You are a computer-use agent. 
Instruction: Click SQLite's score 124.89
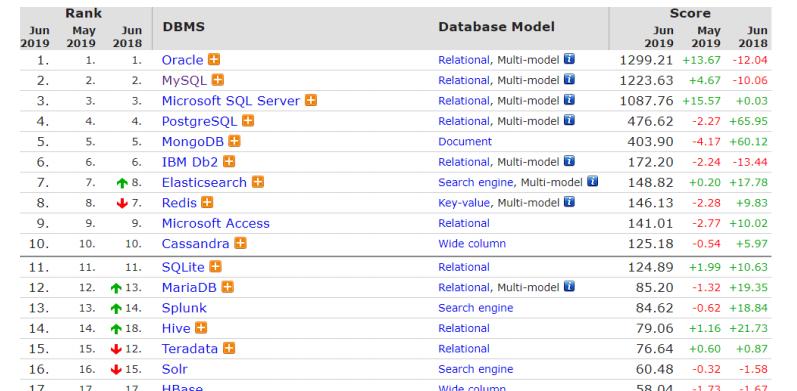coord(650,267)
